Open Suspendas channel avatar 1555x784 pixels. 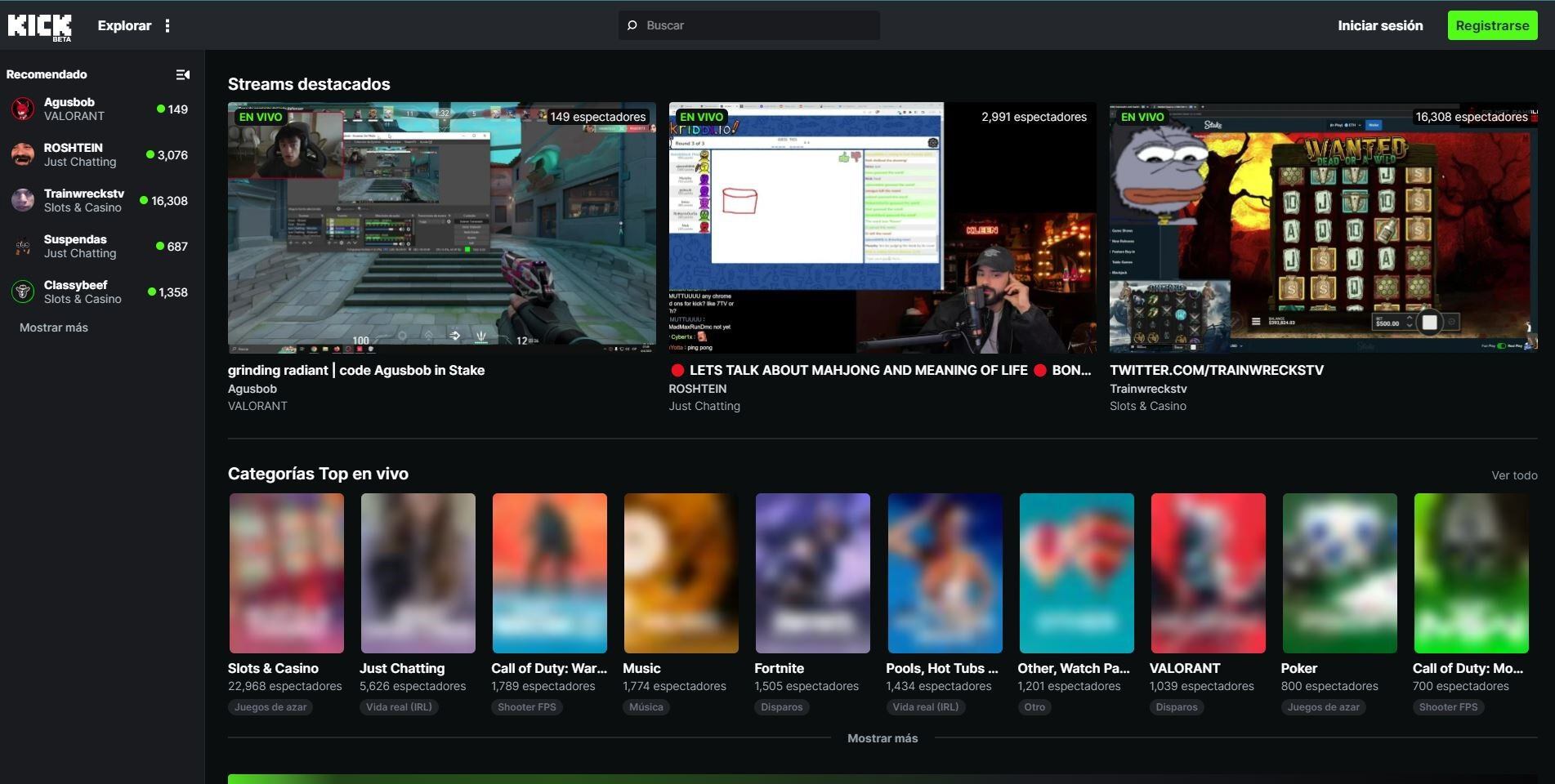tap(23, 247)
